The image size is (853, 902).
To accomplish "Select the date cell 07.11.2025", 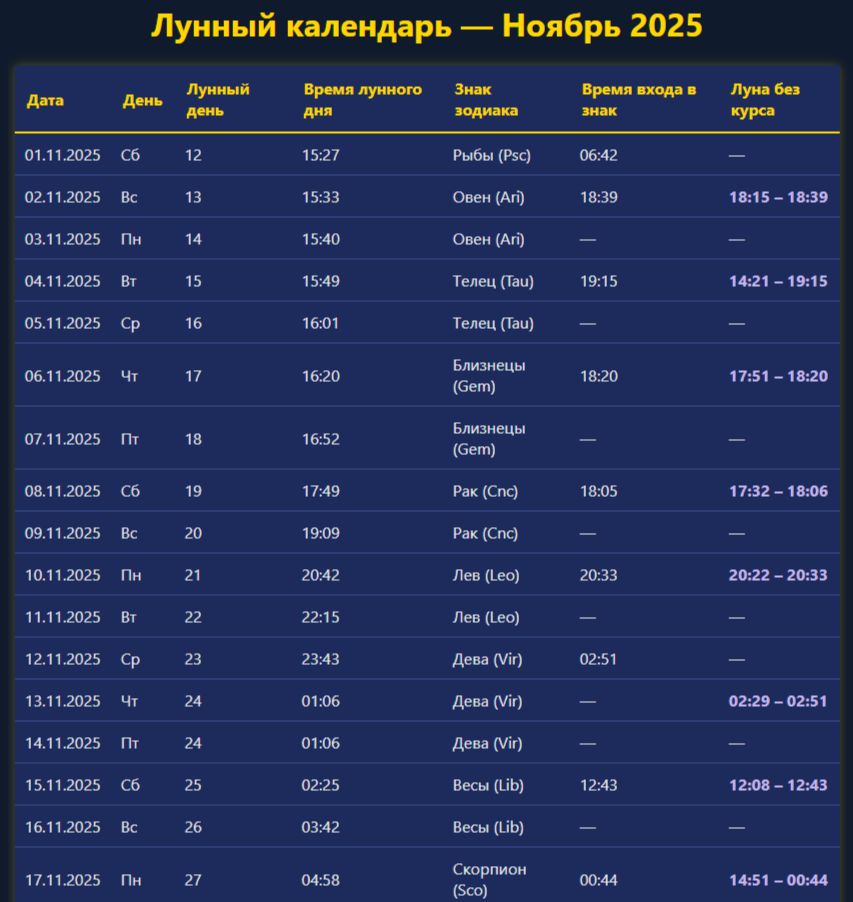I will (63, 439).
